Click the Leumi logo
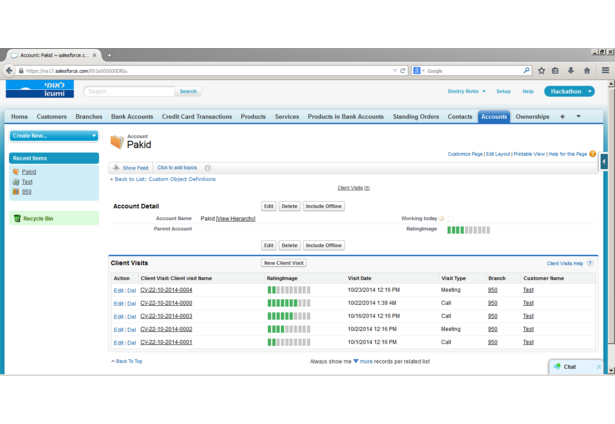This screenshot has width=615, height=424. [40, 89]
